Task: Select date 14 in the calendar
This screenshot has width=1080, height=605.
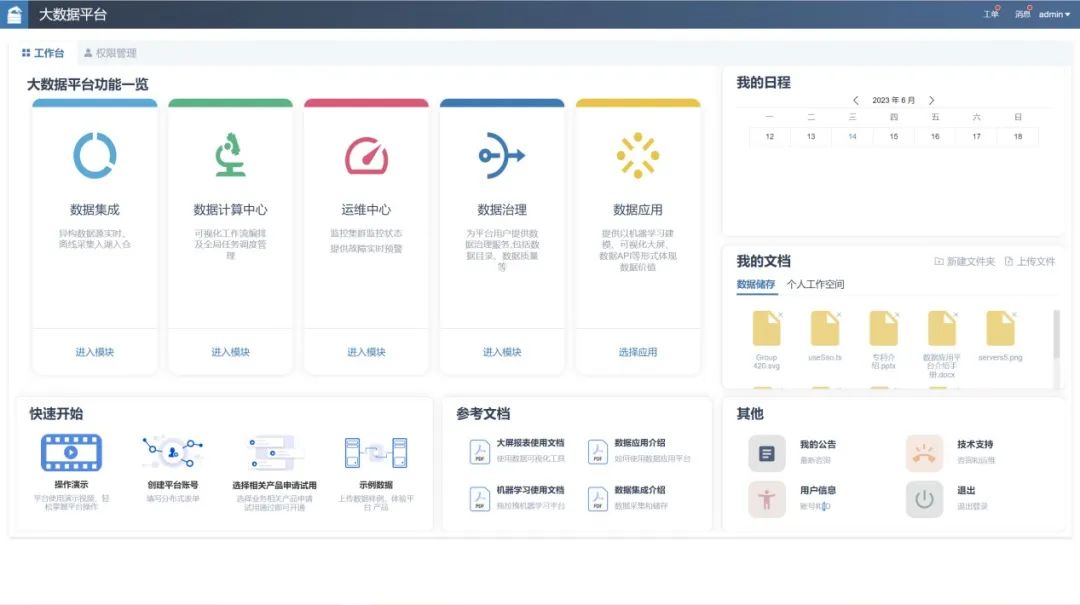Action: [852, 136]
